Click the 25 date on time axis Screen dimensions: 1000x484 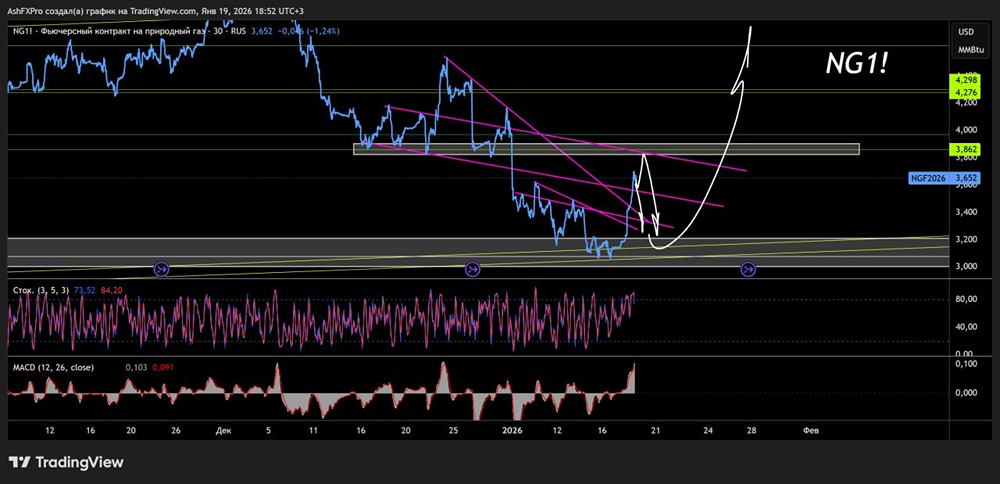pos(452,430)
